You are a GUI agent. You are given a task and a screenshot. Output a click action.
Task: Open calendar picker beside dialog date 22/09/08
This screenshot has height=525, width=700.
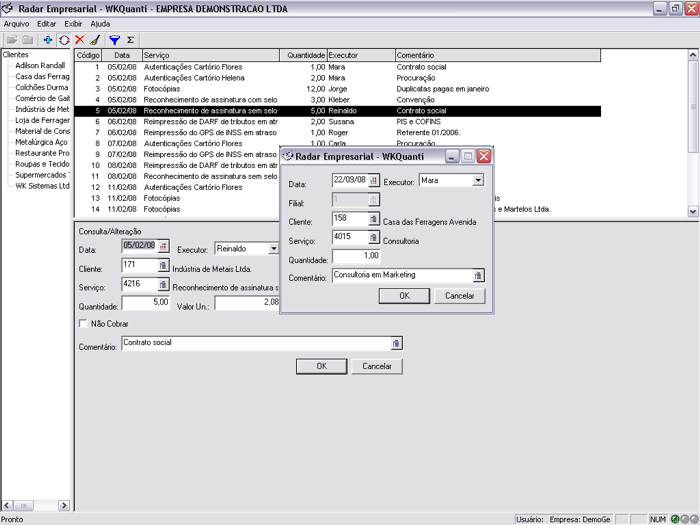pyautogui.click(x=374, y=180)
